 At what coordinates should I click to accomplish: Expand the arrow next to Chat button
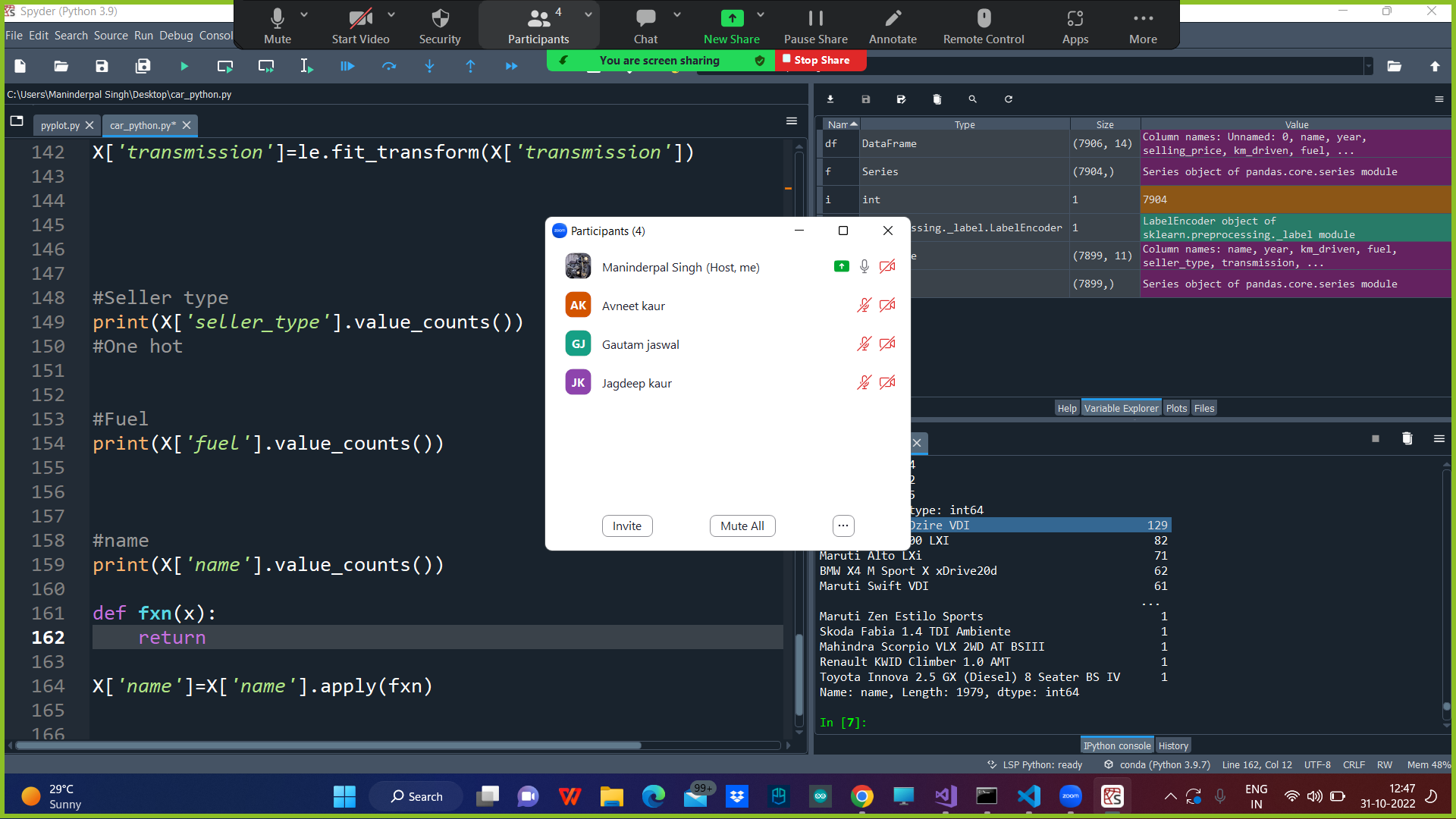pos(677,14)
